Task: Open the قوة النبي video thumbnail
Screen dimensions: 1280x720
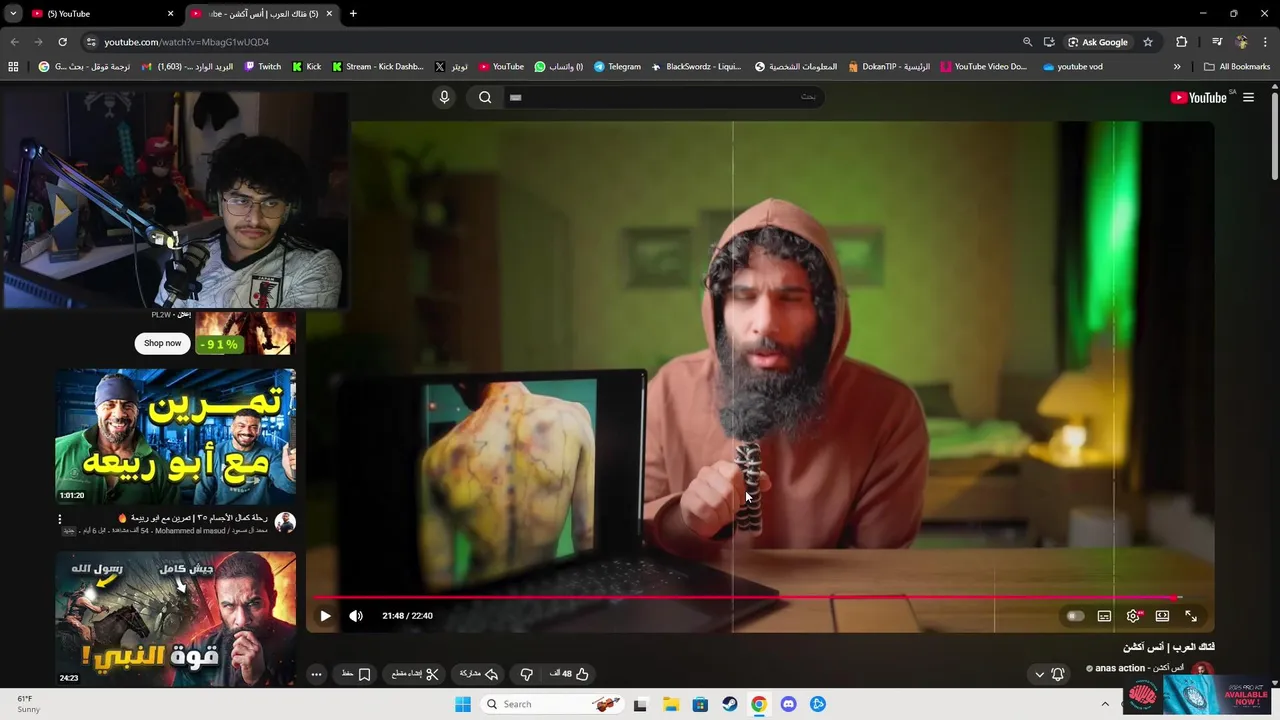Action: click(x=175, y=619)
